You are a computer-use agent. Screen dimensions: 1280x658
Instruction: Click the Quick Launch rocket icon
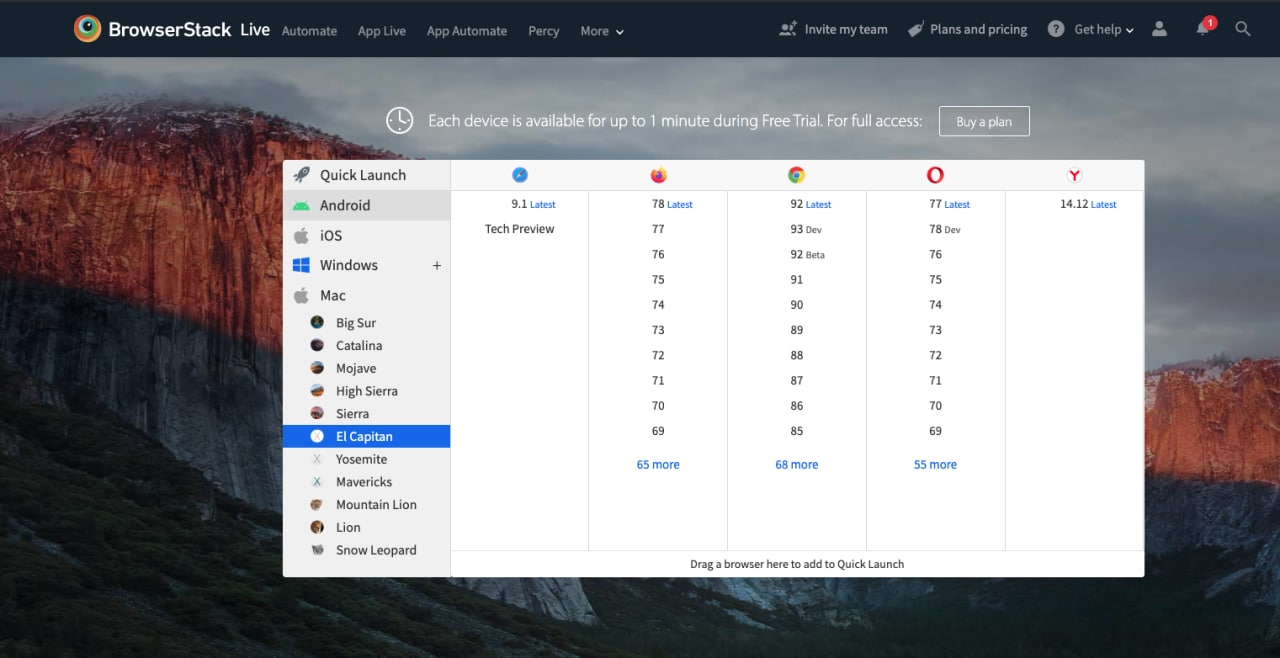(x=301, y=174)
